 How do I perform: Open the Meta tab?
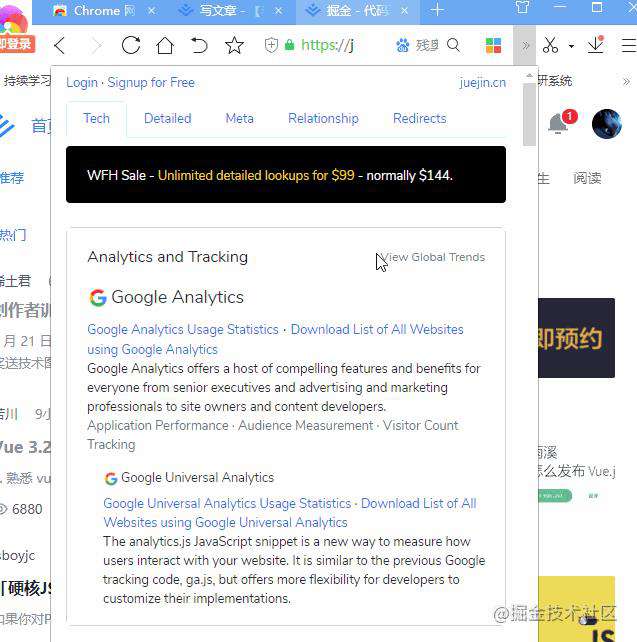click(239, 119)
